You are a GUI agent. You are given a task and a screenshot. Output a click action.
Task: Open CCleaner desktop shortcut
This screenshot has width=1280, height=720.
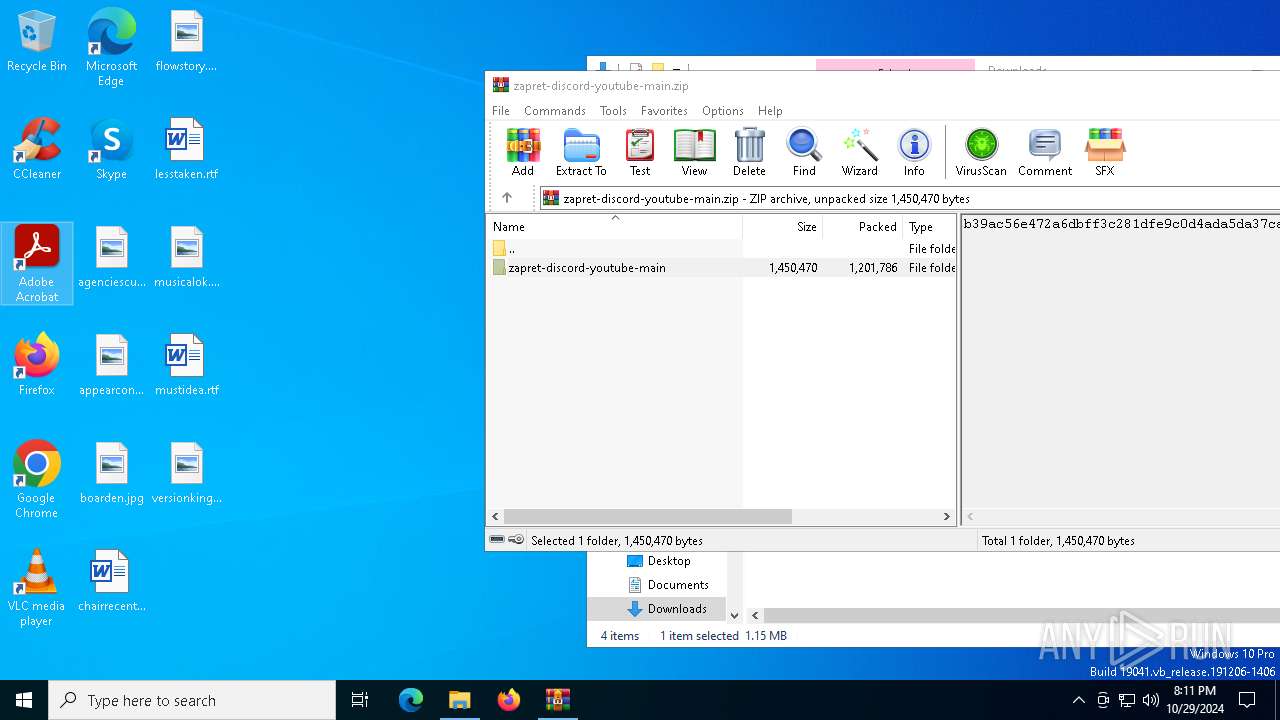click(x=37, y=150)
